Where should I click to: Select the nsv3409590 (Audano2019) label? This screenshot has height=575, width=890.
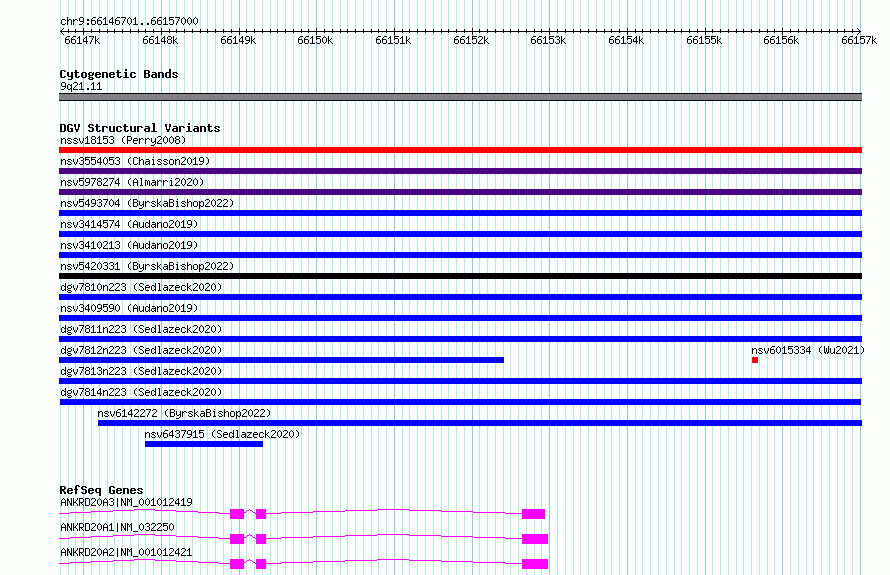129,308
